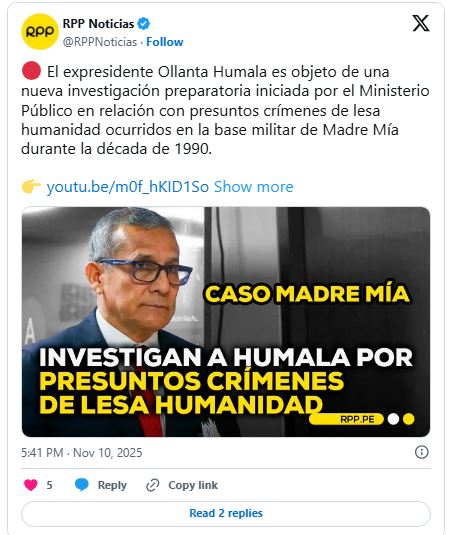This screenshot has width=463, height=535.
Task: Click the blue verified badge
Action: (x=144, y=24)
